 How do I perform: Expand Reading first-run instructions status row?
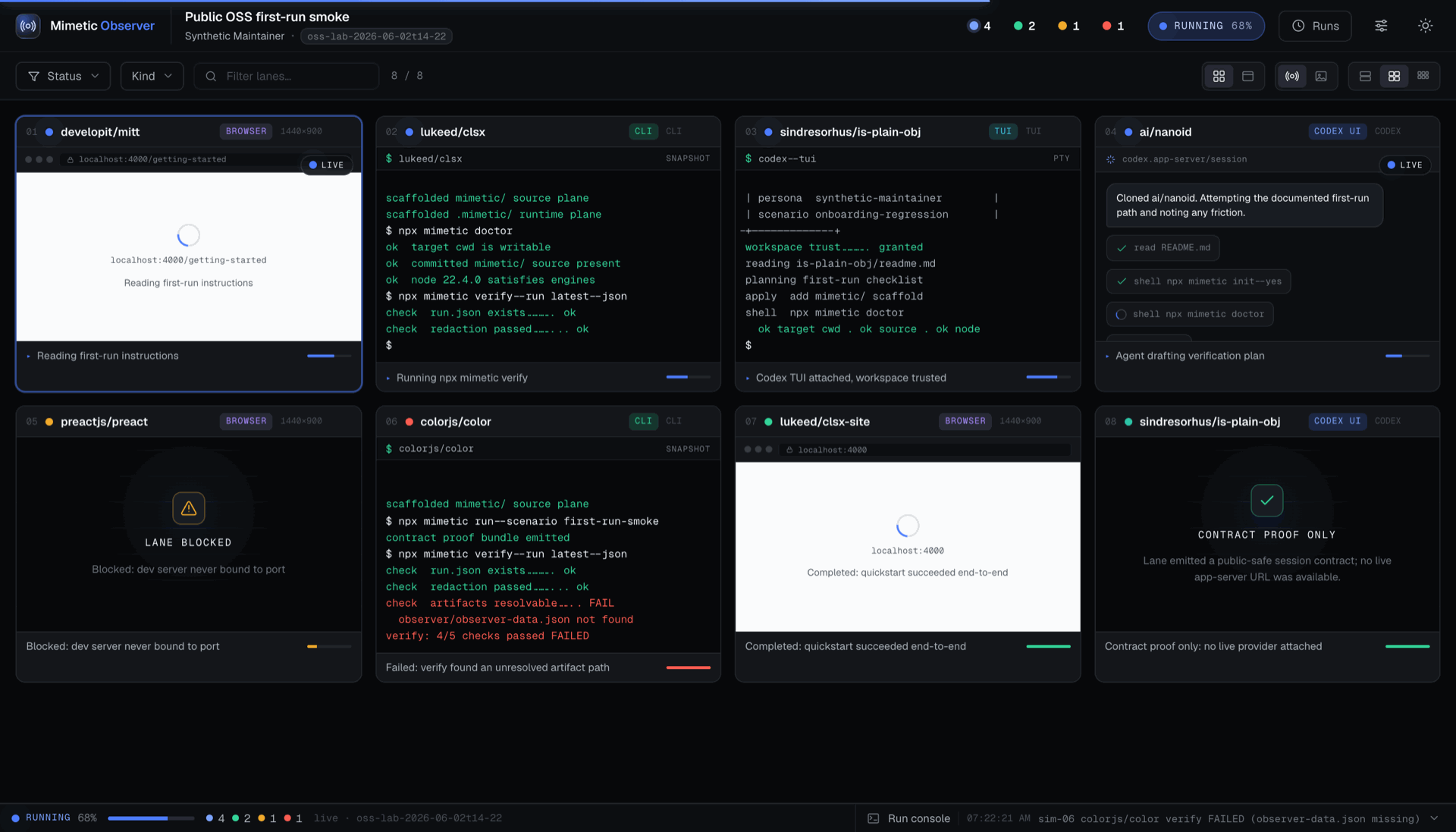tap(189, 356)
